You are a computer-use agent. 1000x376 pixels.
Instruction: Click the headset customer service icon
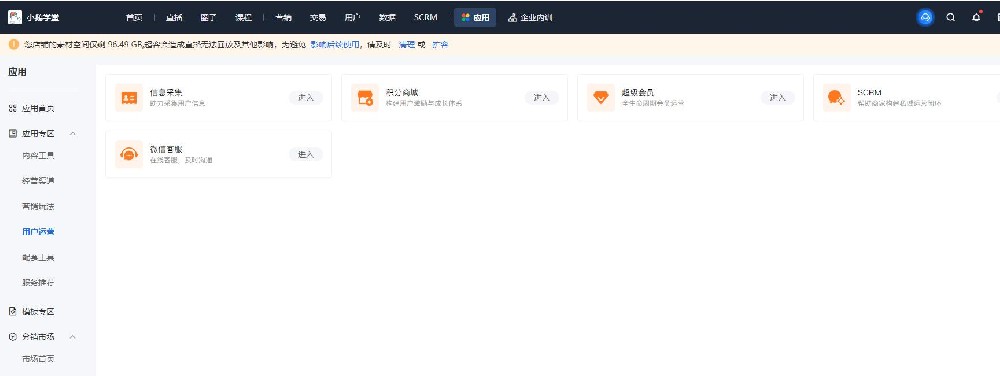[x=129, y=154]
